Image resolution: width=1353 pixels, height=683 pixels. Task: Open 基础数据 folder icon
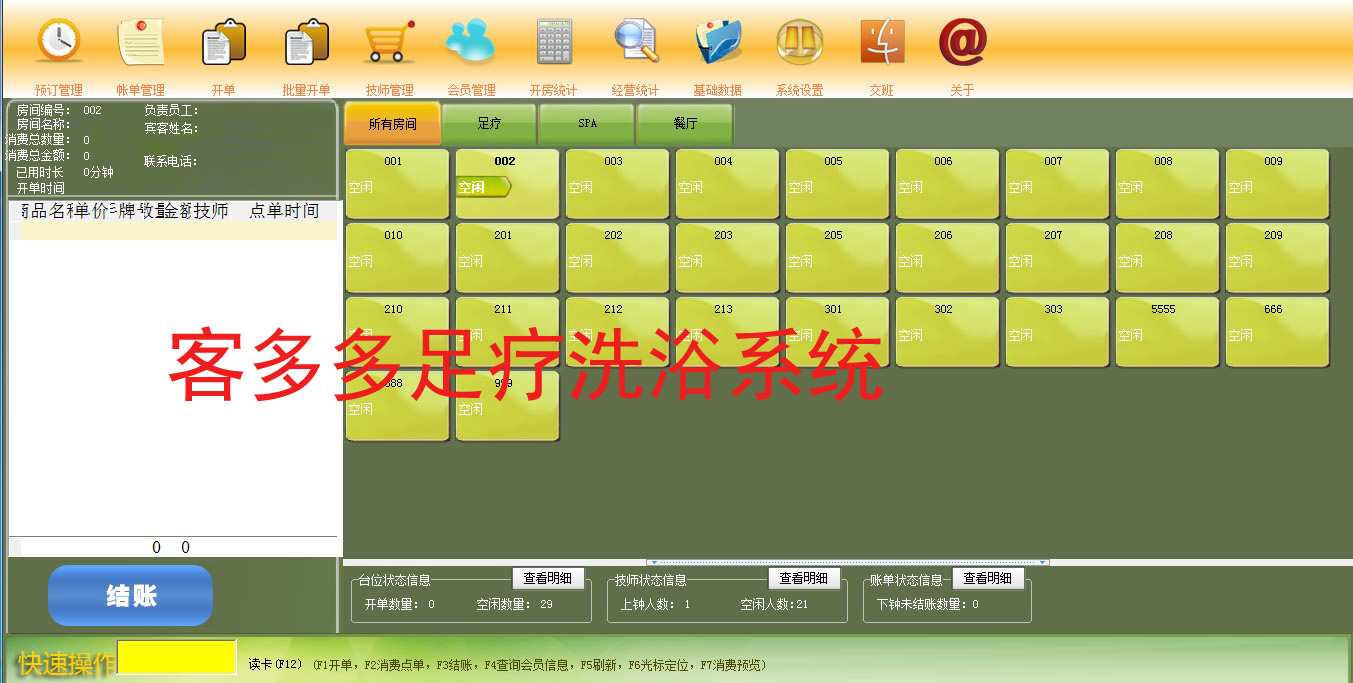[x=718, y=42]
